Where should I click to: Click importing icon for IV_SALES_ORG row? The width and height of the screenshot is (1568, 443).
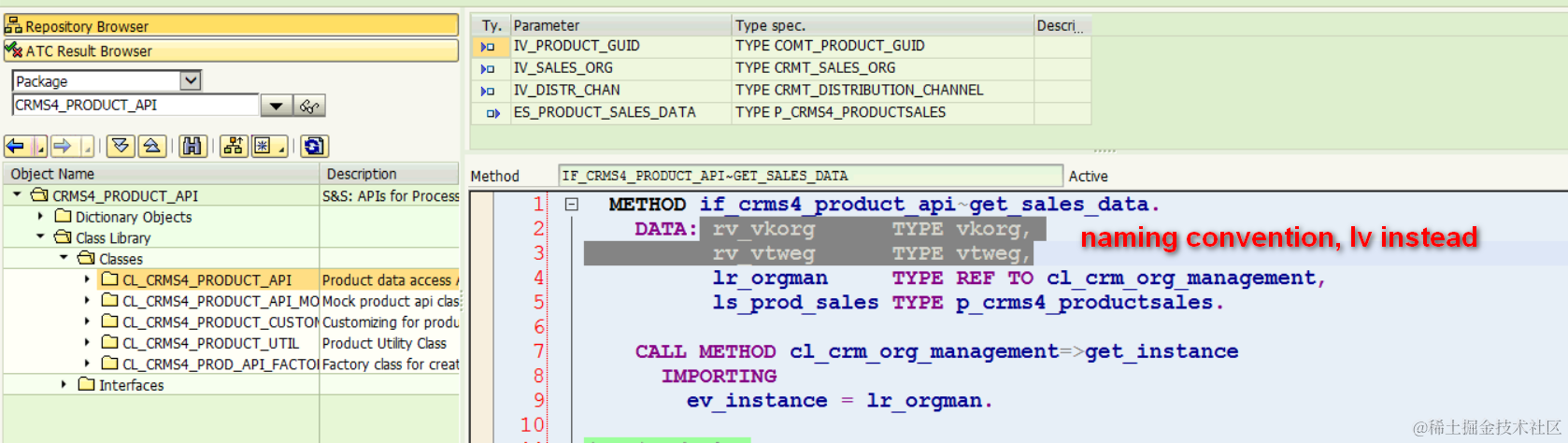pos(488,68)
